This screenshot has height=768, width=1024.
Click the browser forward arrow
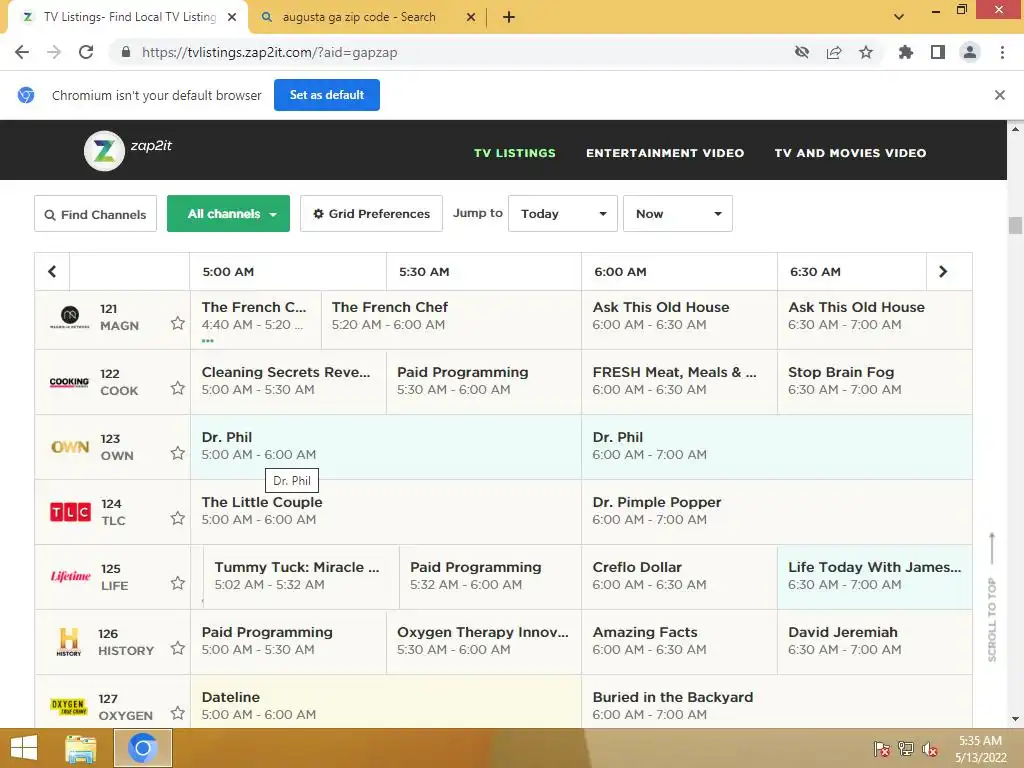(x=54, y=52)
